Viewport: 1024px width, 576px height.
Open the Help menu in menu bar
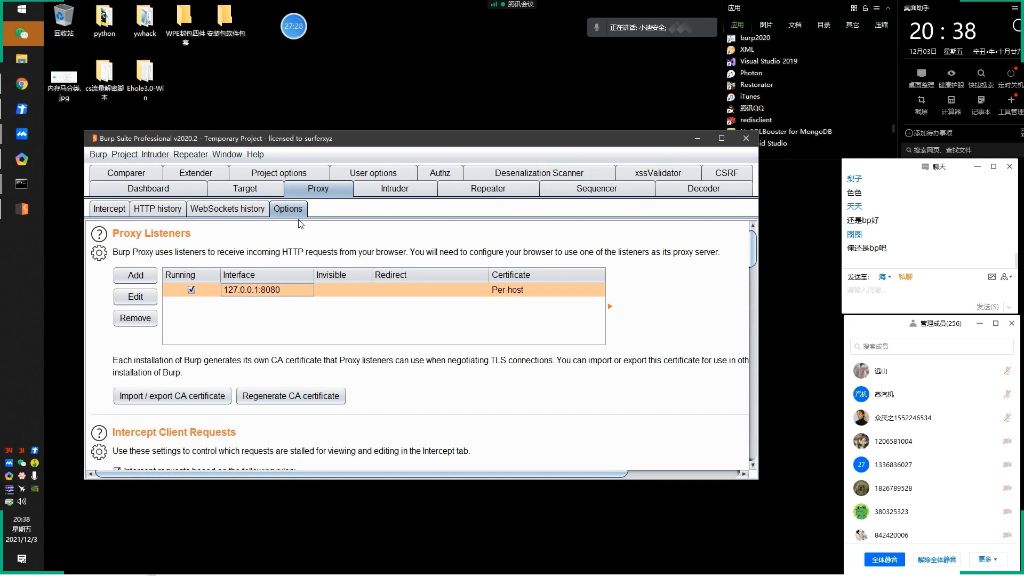tap(255, 155)
